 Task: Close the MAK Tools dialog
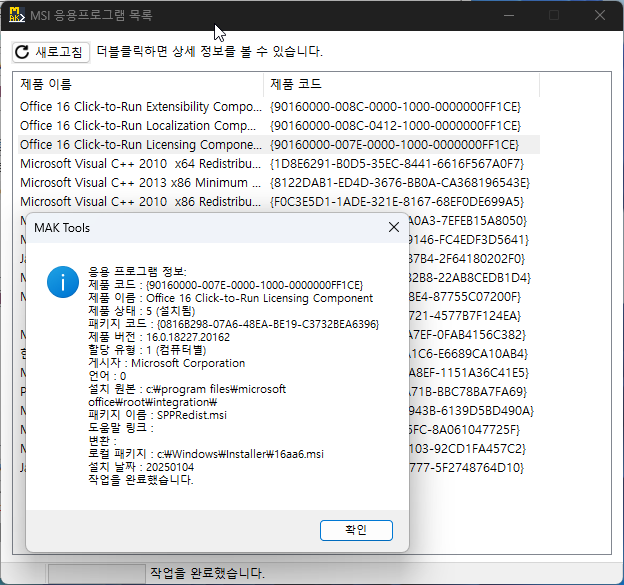click(x=394, y=227)
